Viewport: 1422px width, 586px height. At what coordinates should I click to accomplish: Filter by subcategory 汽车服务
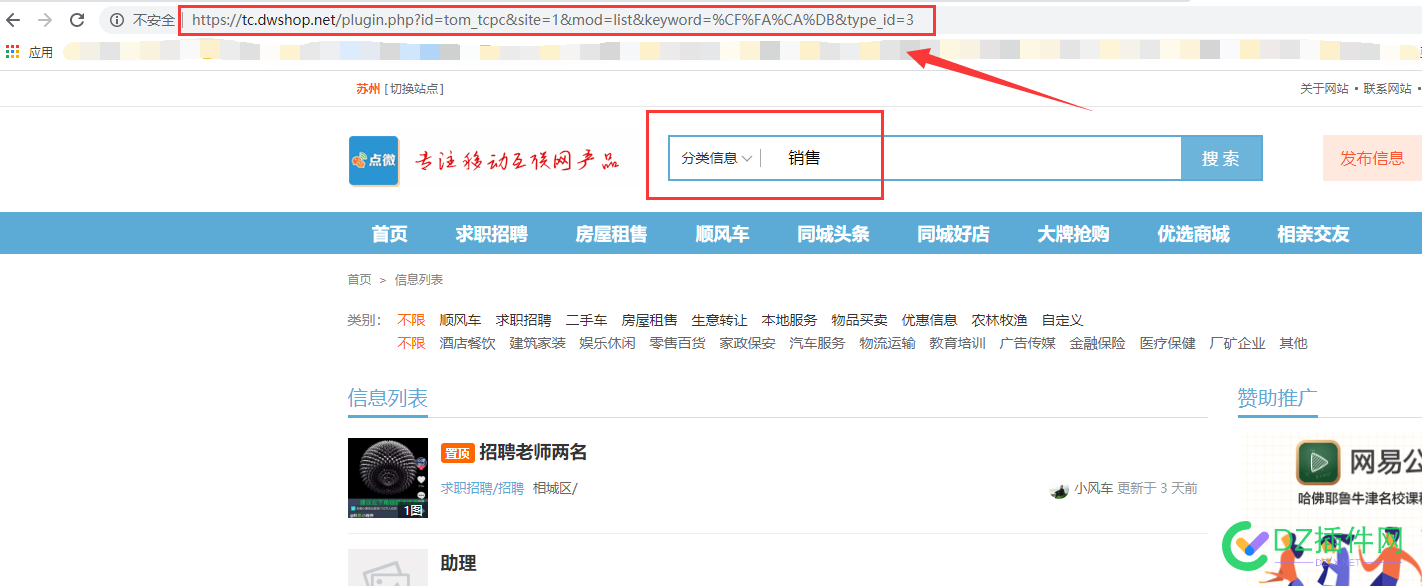pos(817,343)
